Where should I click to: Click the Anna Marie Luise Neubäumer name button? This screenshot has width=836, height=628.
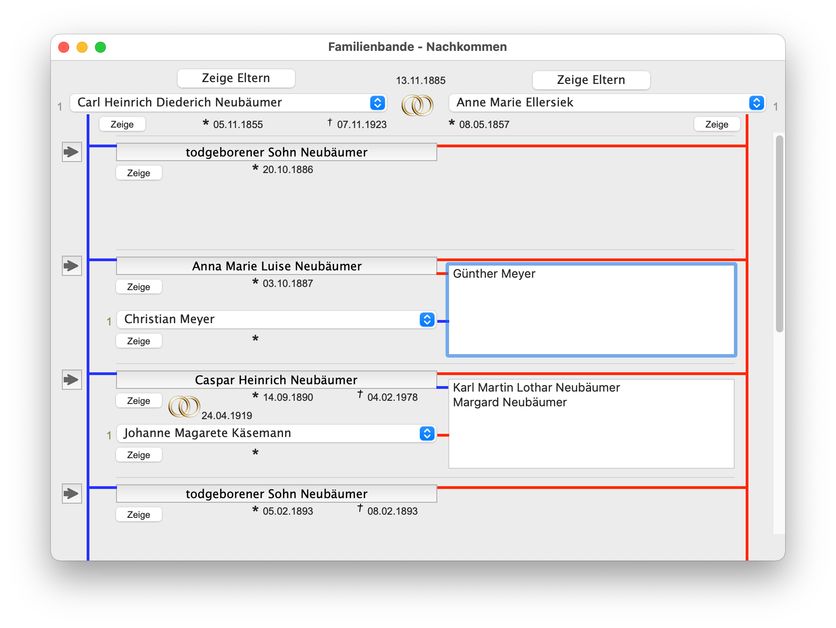tap(276, 267)
